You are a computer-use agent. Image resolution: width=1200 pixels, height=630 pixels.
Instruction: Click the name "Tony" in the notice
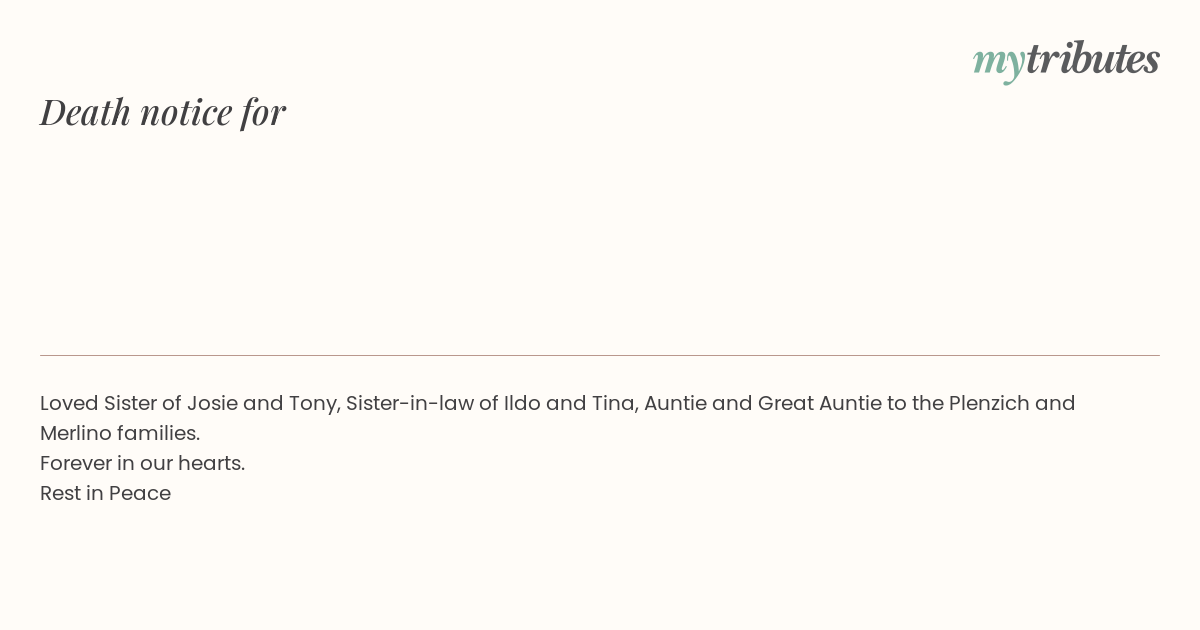pyautogui.click(x=314, y=404)
